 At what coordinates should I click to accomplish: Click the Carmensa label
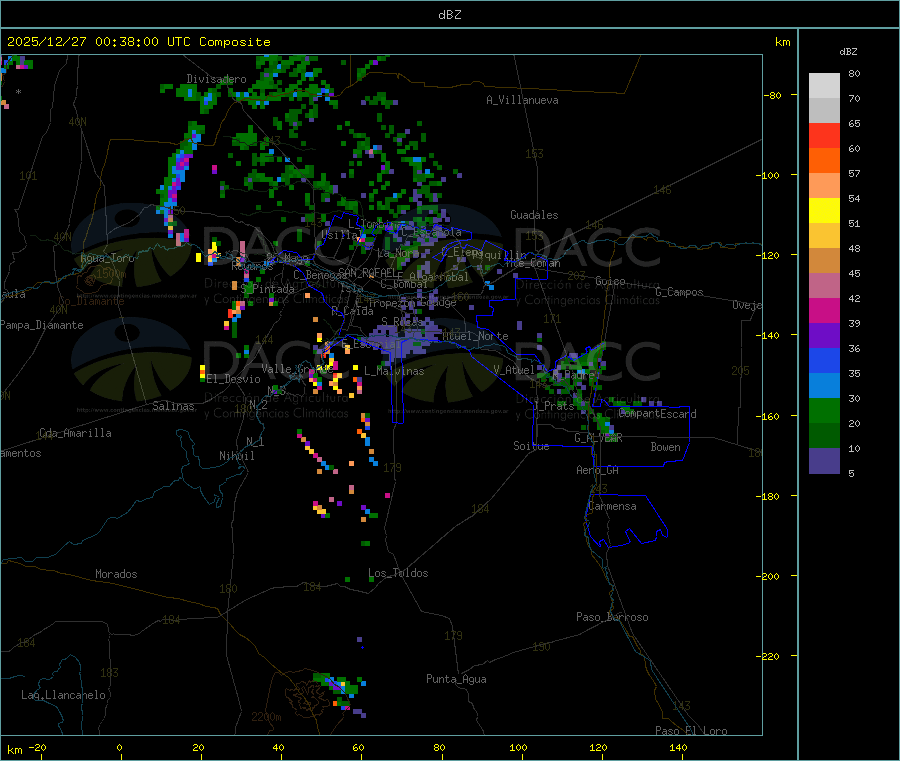(612, 506)
